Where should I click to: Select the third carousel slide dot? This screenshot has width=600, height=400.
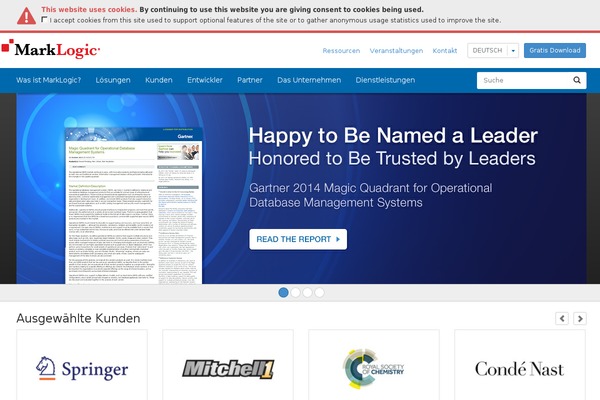click(307, 292)
